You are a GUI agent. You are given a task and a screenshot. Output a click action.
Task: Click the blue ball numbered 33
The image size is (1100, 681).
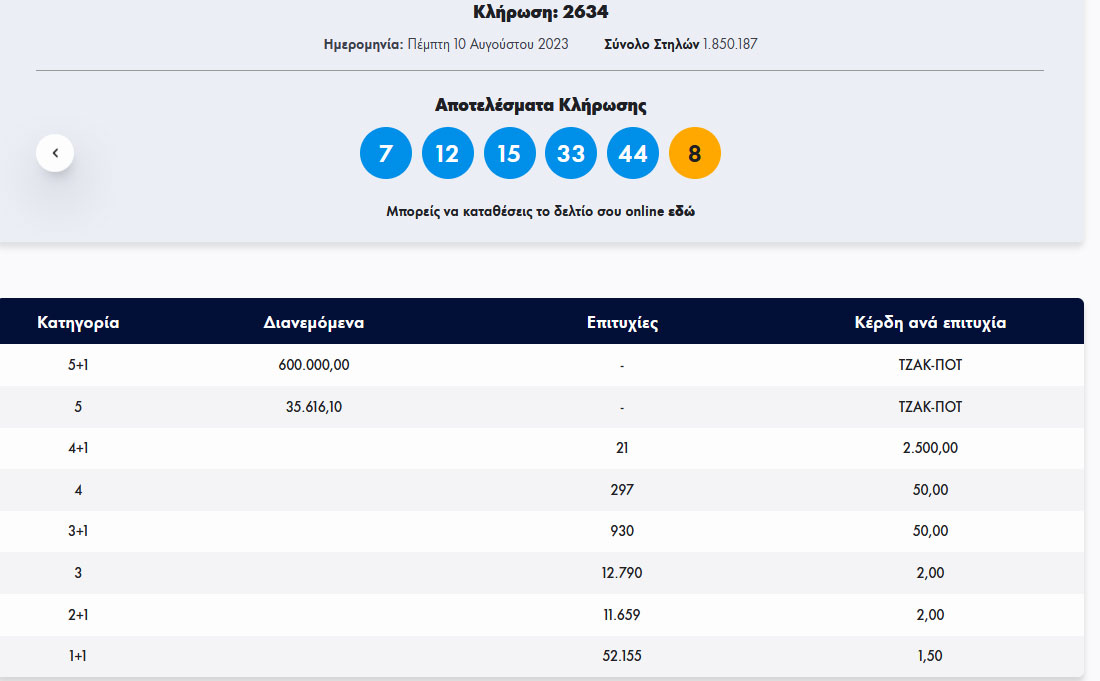(x=571, y=153)
